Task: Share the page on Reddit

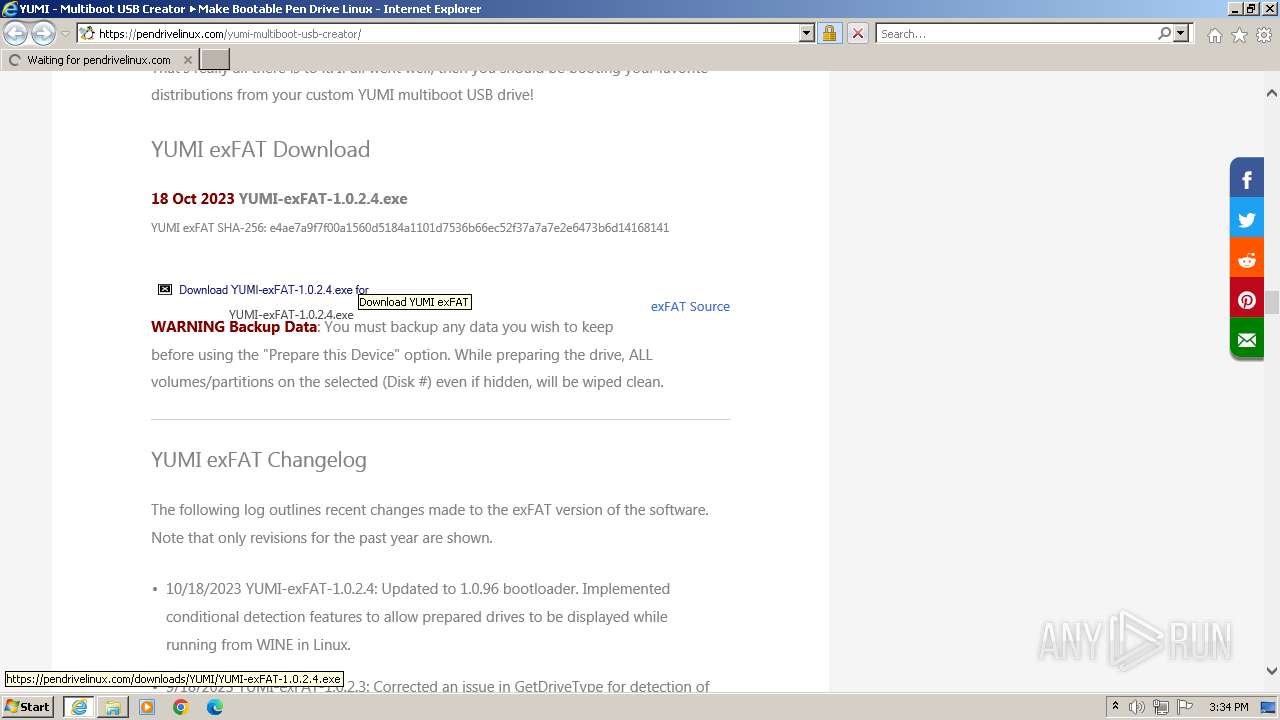Action: point(1247,260)
